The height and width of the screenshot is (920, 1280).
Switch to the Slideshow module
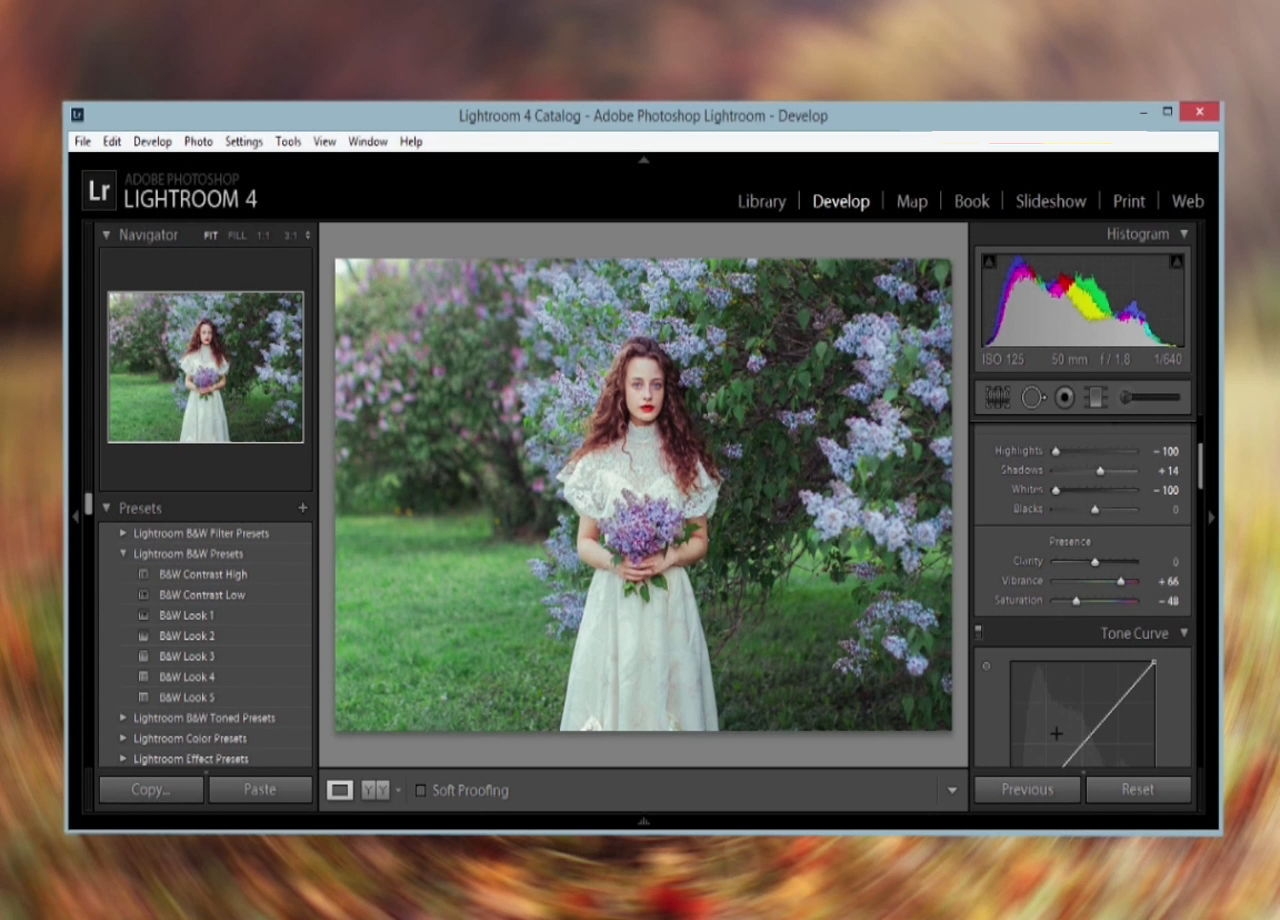(1051, 201)
